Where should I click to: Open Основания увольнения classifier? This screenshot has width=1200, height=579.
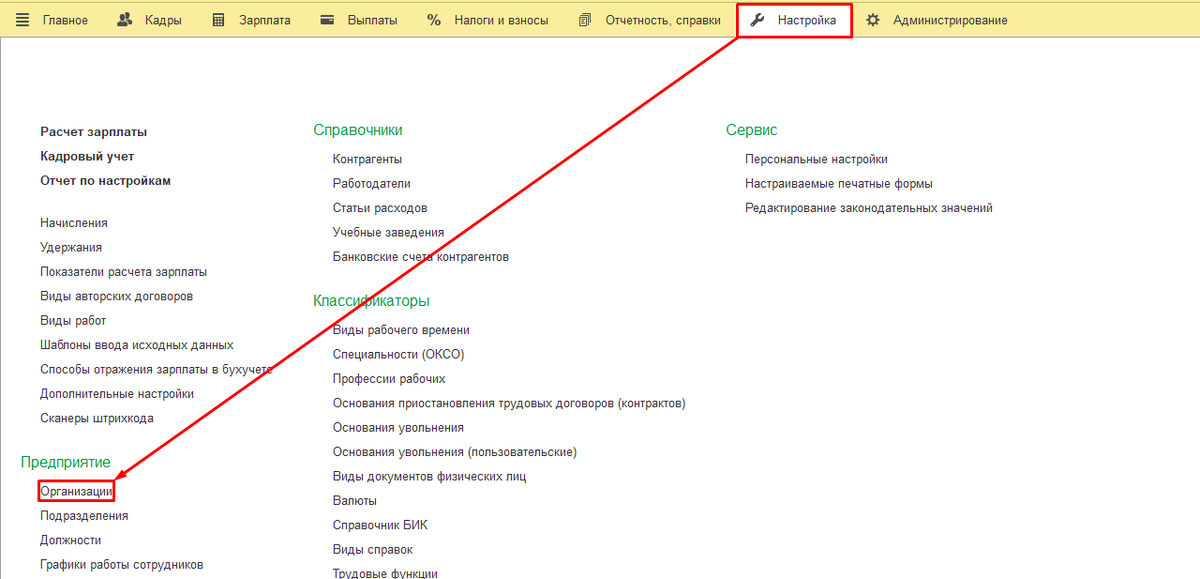click(398, 428)
